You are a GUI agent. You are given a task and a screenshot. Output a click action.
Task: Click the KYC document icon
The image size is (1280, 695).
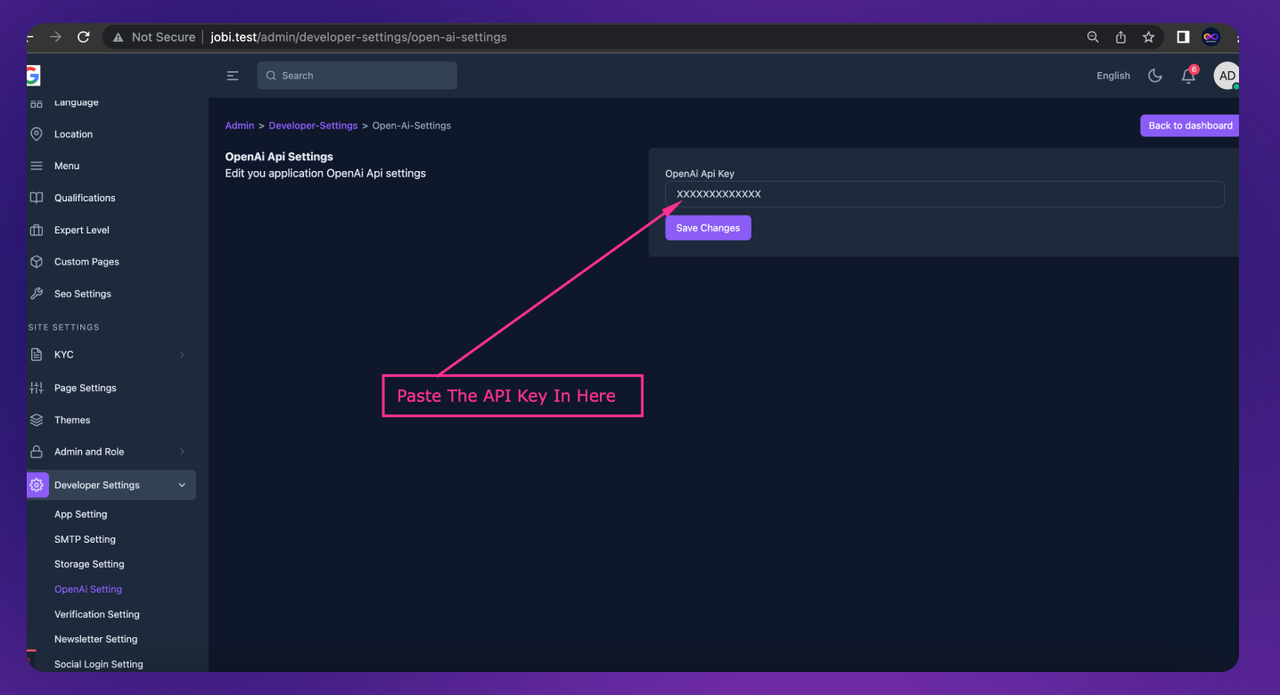(x=37, y=355)
